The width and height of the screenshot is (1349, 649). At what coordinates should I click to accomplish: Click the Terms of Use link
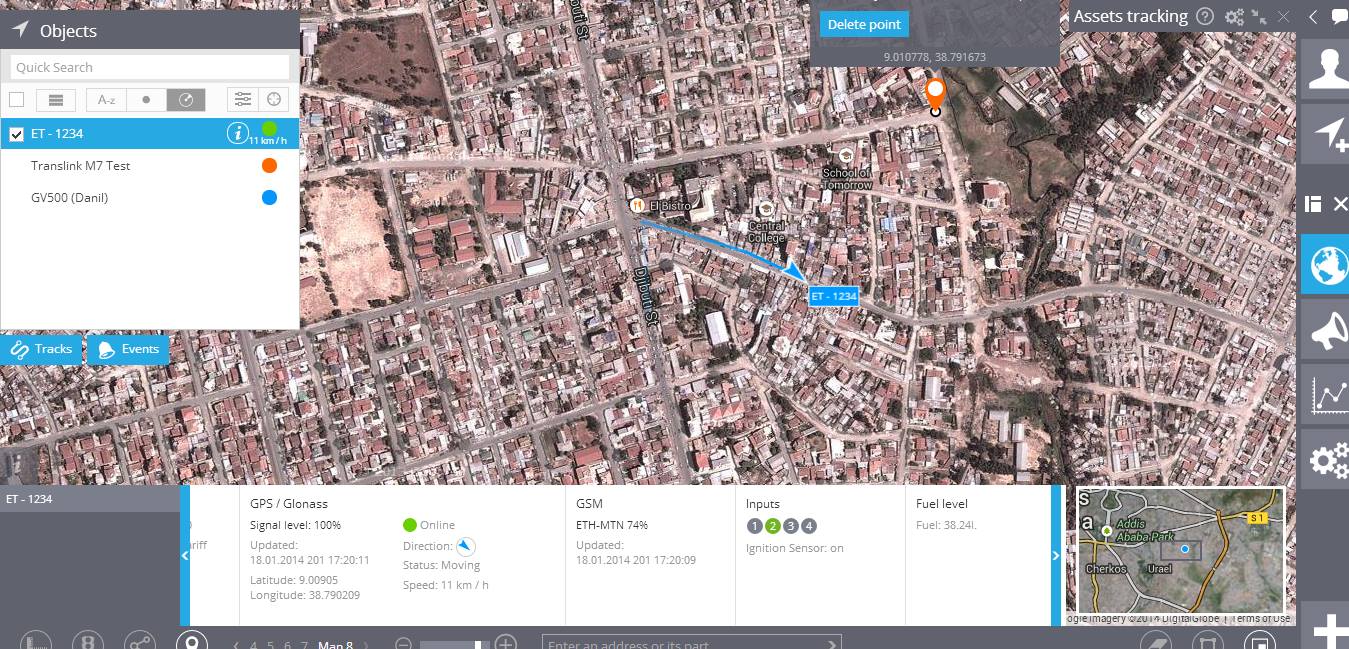pyautogui.click(x=1261, y=618)
